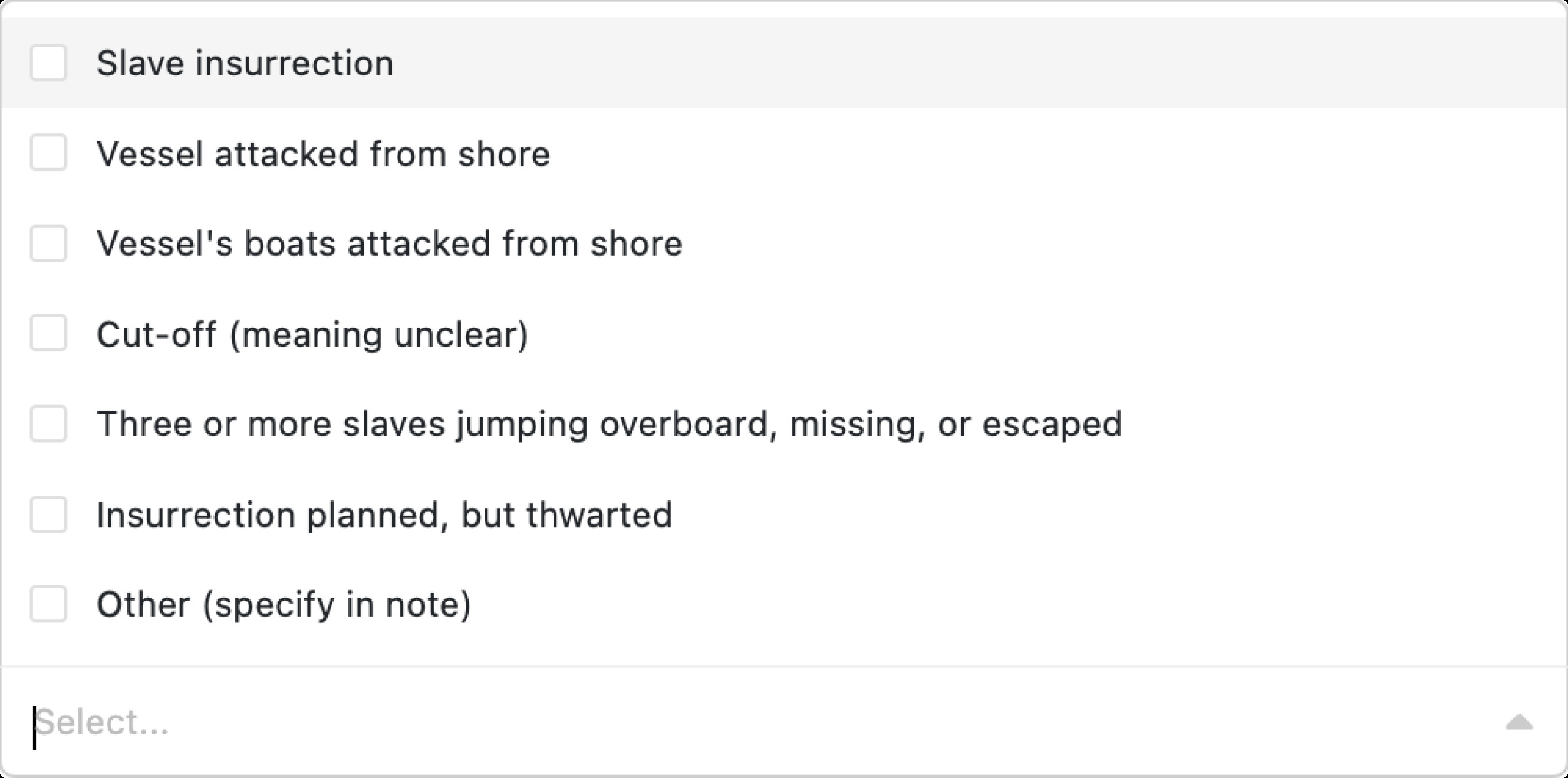
Task: Pick the 'Other (specify in note)' label
Action: pos(284,605)
